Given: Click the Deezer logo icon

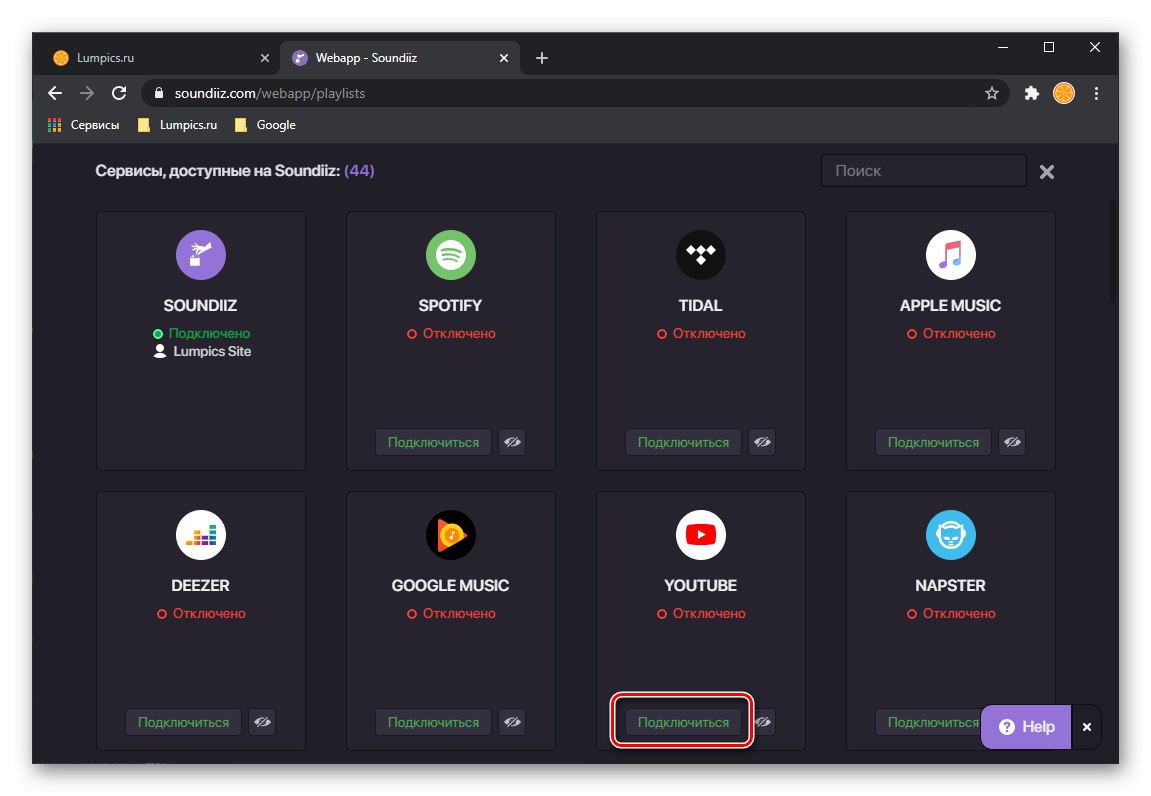Looking at the screenshot, I should [x=200, y=535].
